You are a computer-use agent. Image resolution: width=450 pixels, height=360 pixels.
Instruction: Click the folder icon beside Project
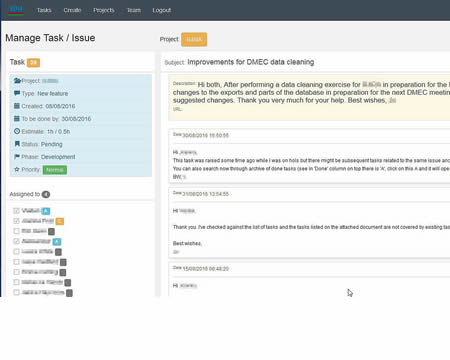pyautogui.click(x=17, y=81)
